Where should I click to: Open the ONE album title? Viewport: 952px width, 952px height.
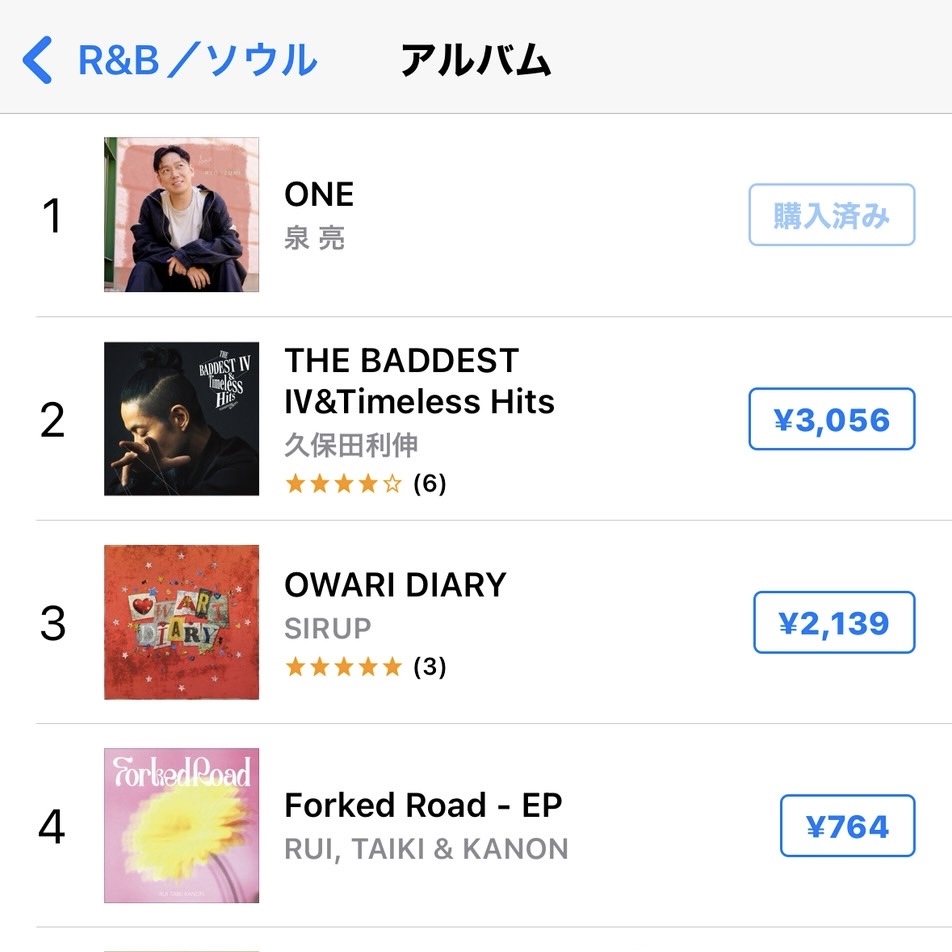point(319,194)
